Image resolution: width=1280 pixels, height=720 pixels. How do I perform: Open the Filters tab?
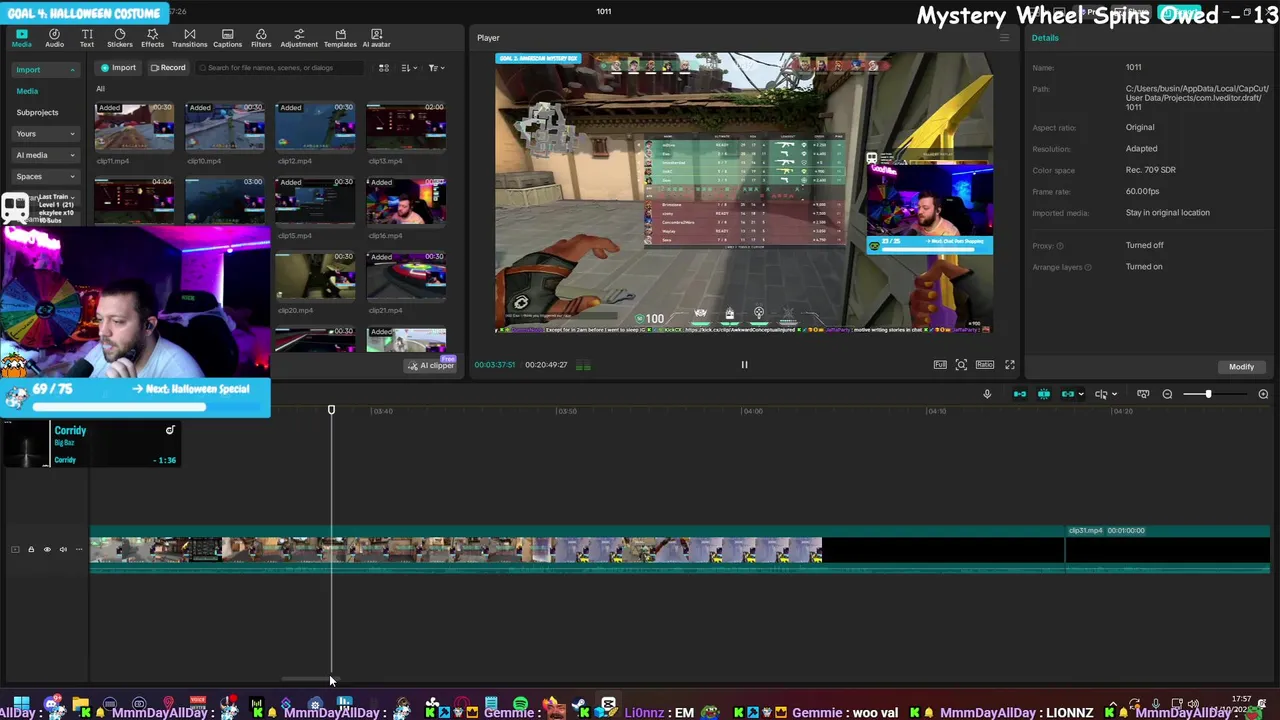pos(261,38)
